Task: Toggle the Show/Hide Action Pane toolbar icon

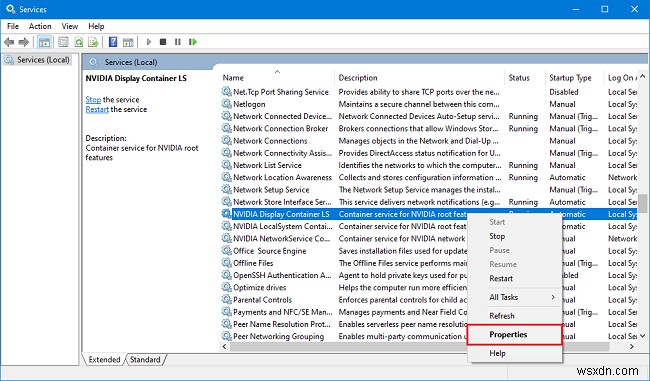Action: [129, 42]
